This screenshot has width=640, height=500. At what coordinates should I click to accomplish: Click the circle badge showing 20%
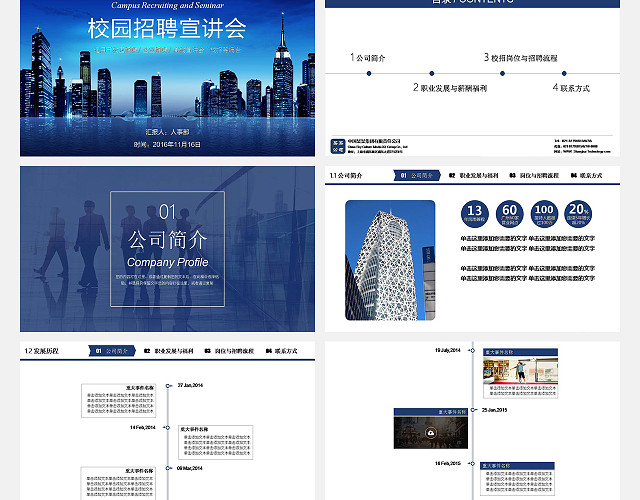[x=578, y=214]
